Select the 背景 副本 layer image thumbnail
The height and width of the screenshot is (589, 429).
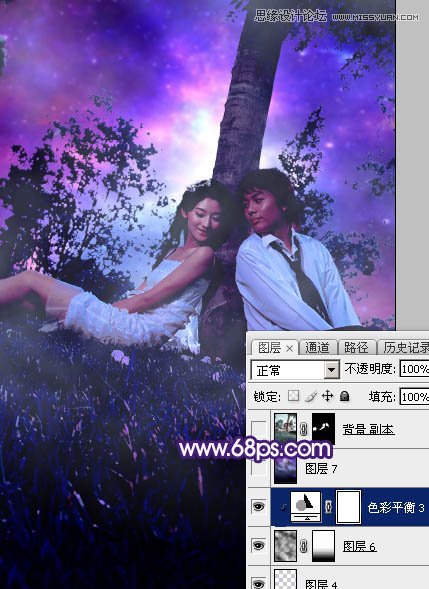(285, 429)
